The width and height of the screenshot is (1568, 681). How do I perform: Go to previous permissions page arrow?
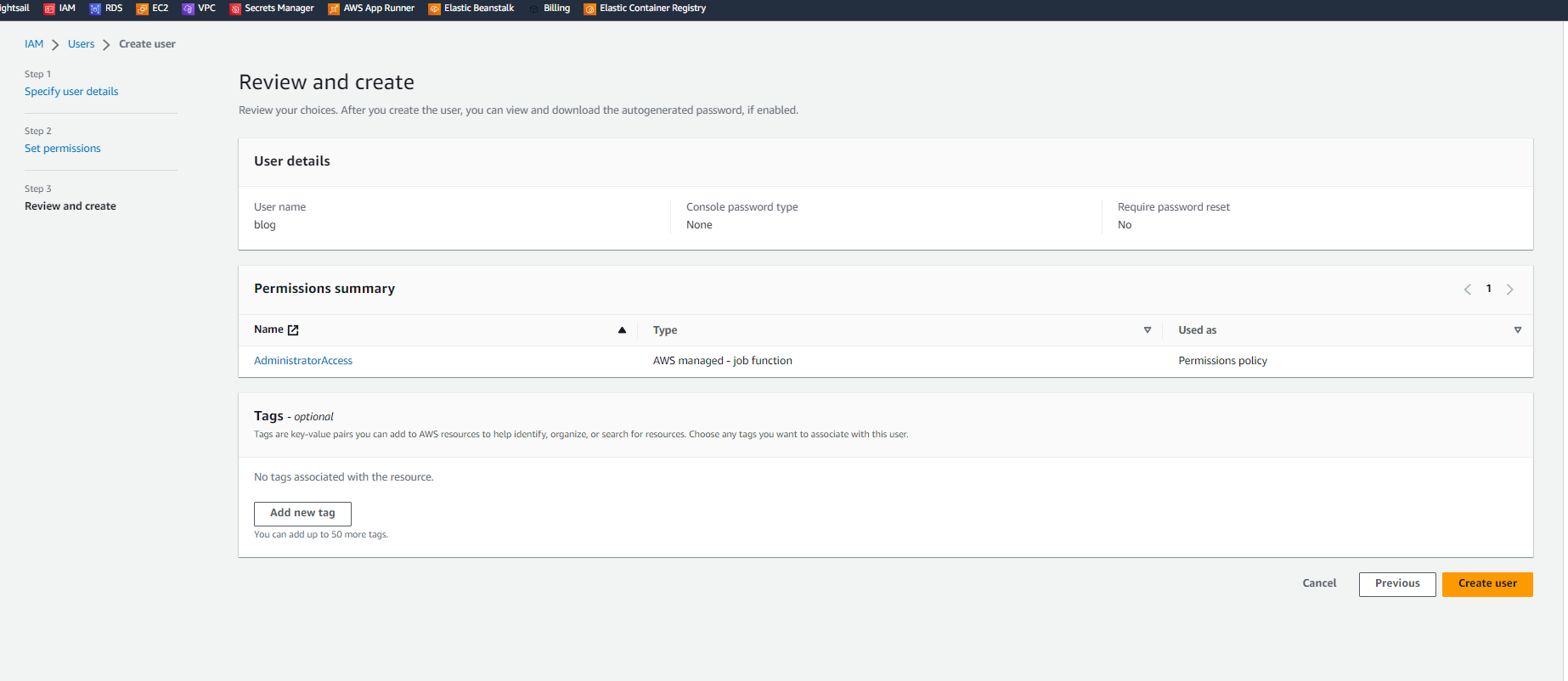[x=1467, y=290]
